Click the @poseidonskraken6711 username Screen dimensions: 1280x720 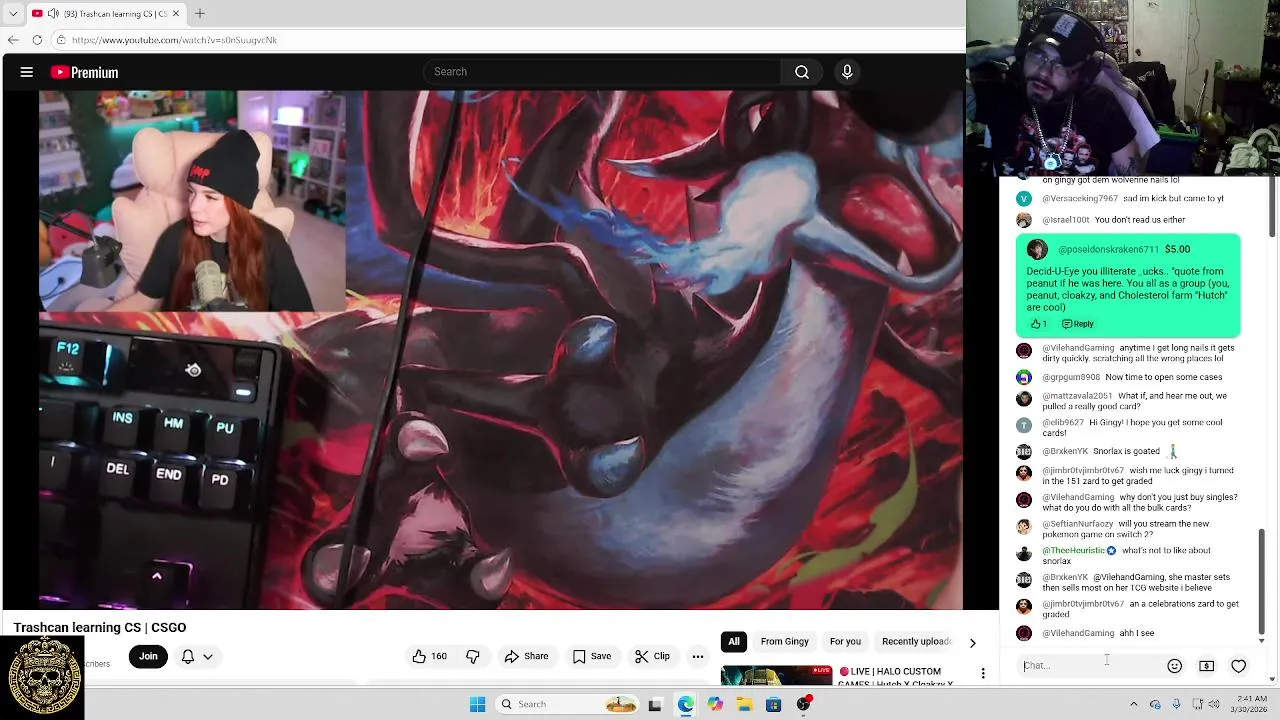point(1108,249)
